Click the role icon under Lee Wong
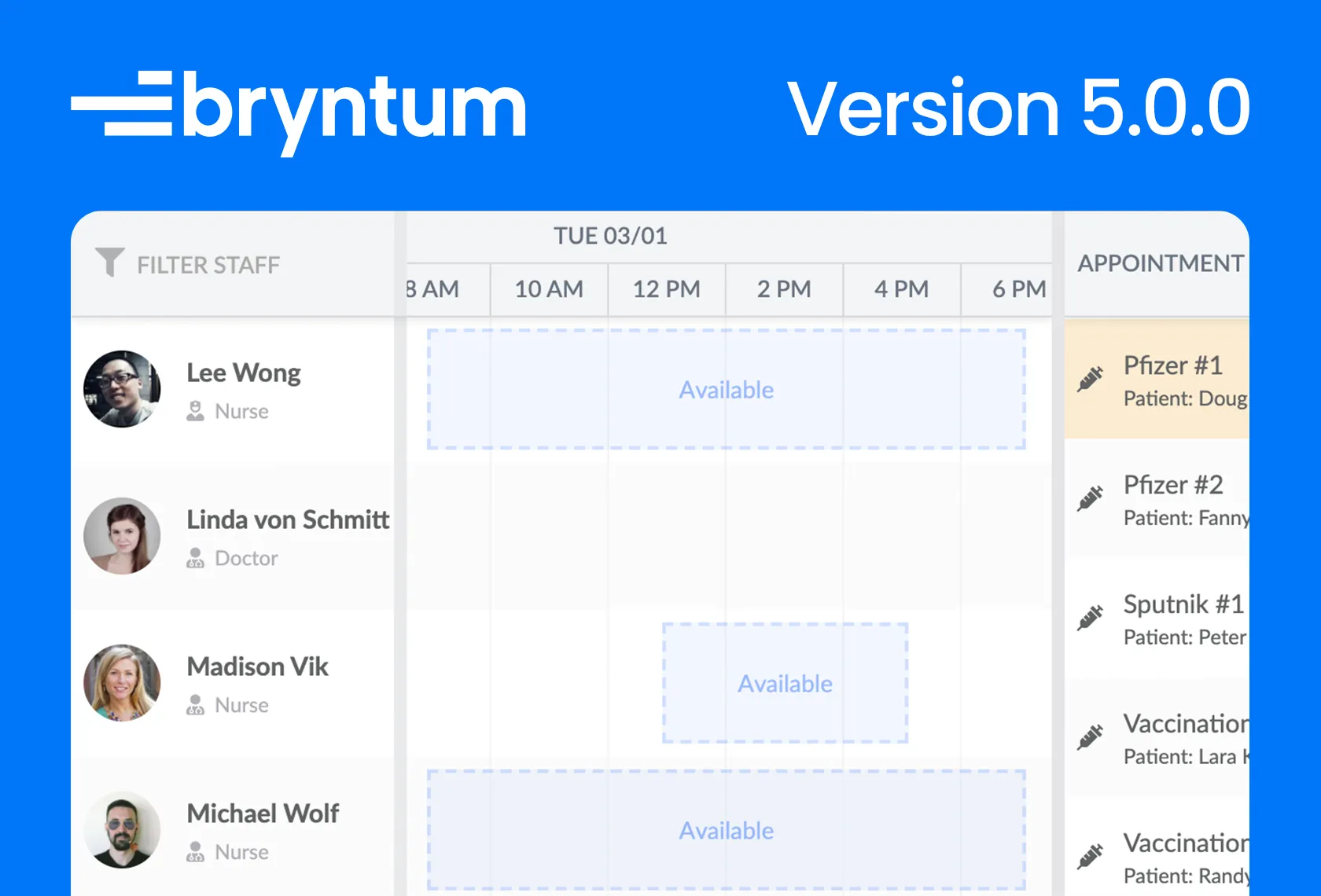 [195, 411]
